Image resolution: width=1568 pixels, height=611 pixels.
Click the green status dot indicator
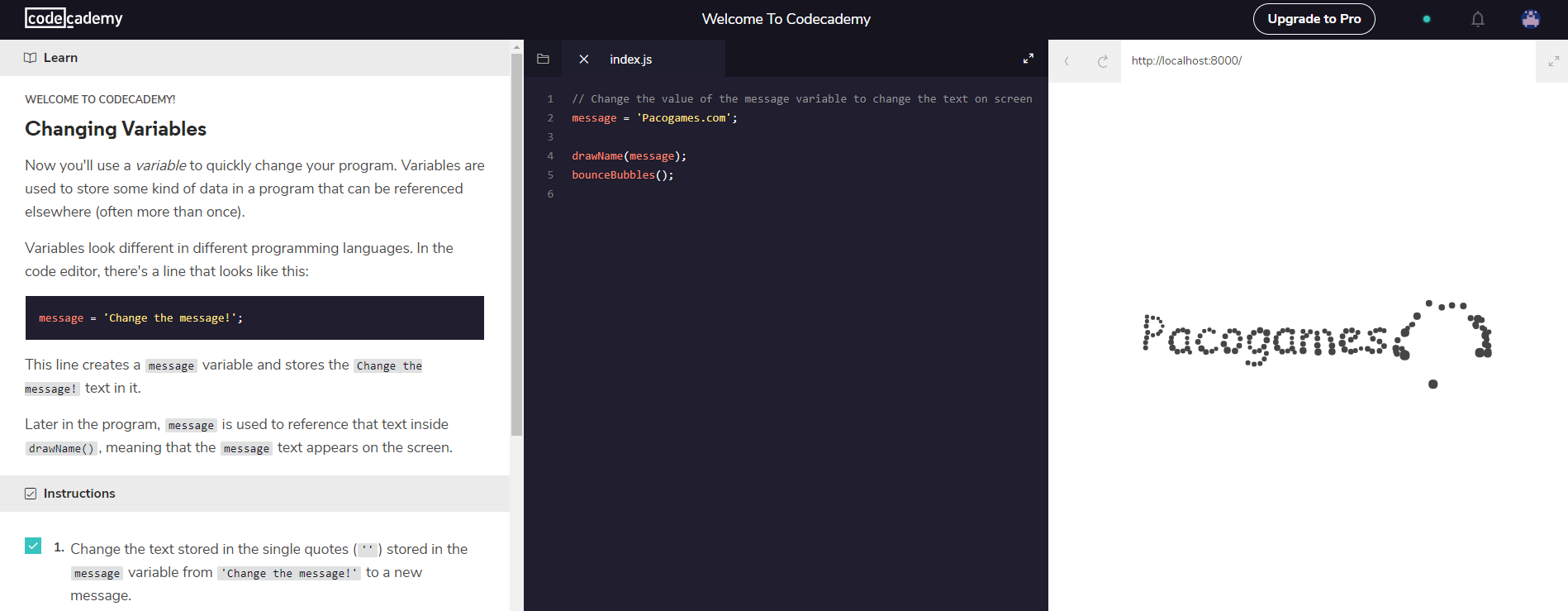[x=1427, y=19]
